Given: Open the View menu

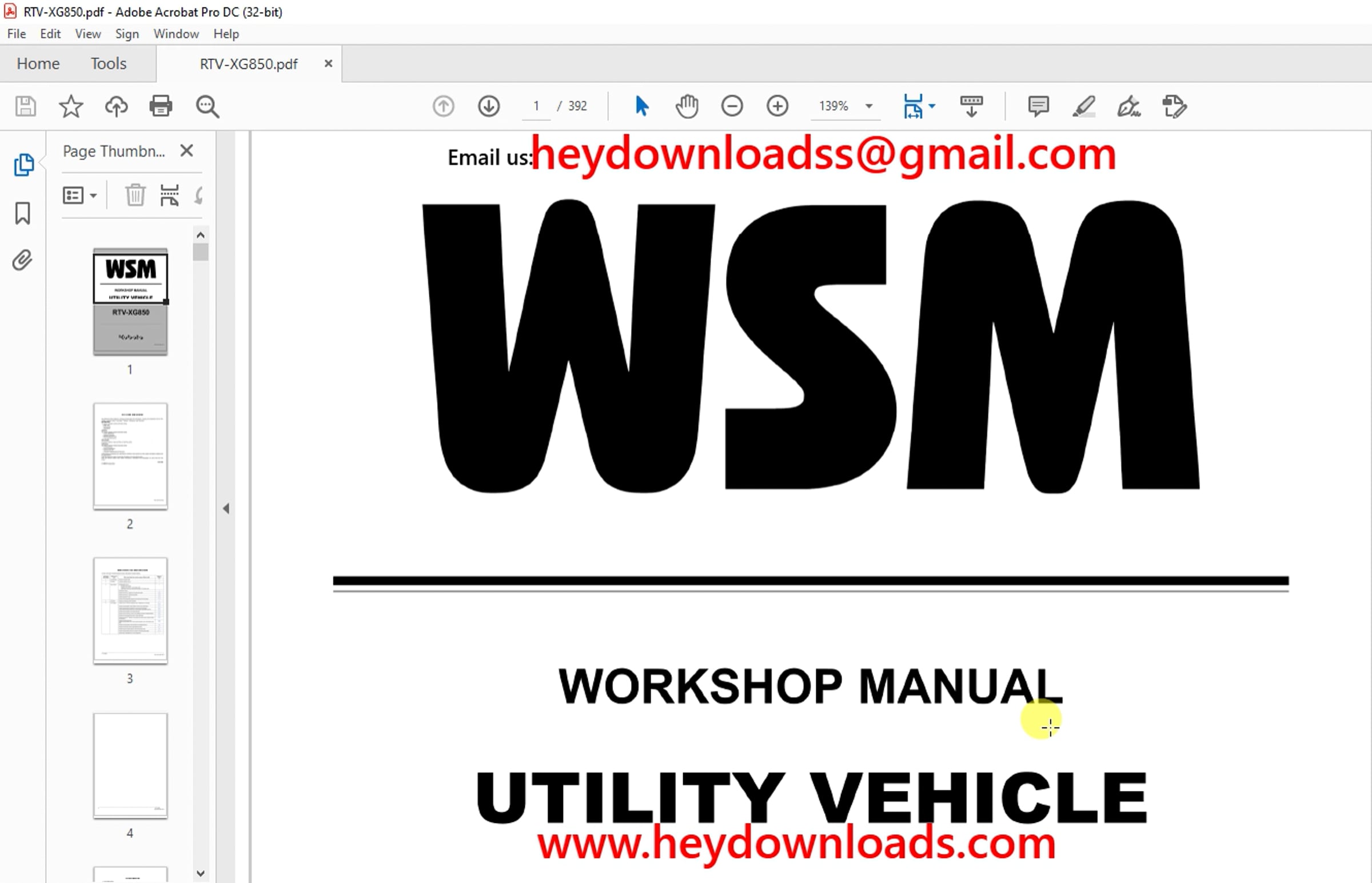Looking at the screenshot, I should (87, 34).
